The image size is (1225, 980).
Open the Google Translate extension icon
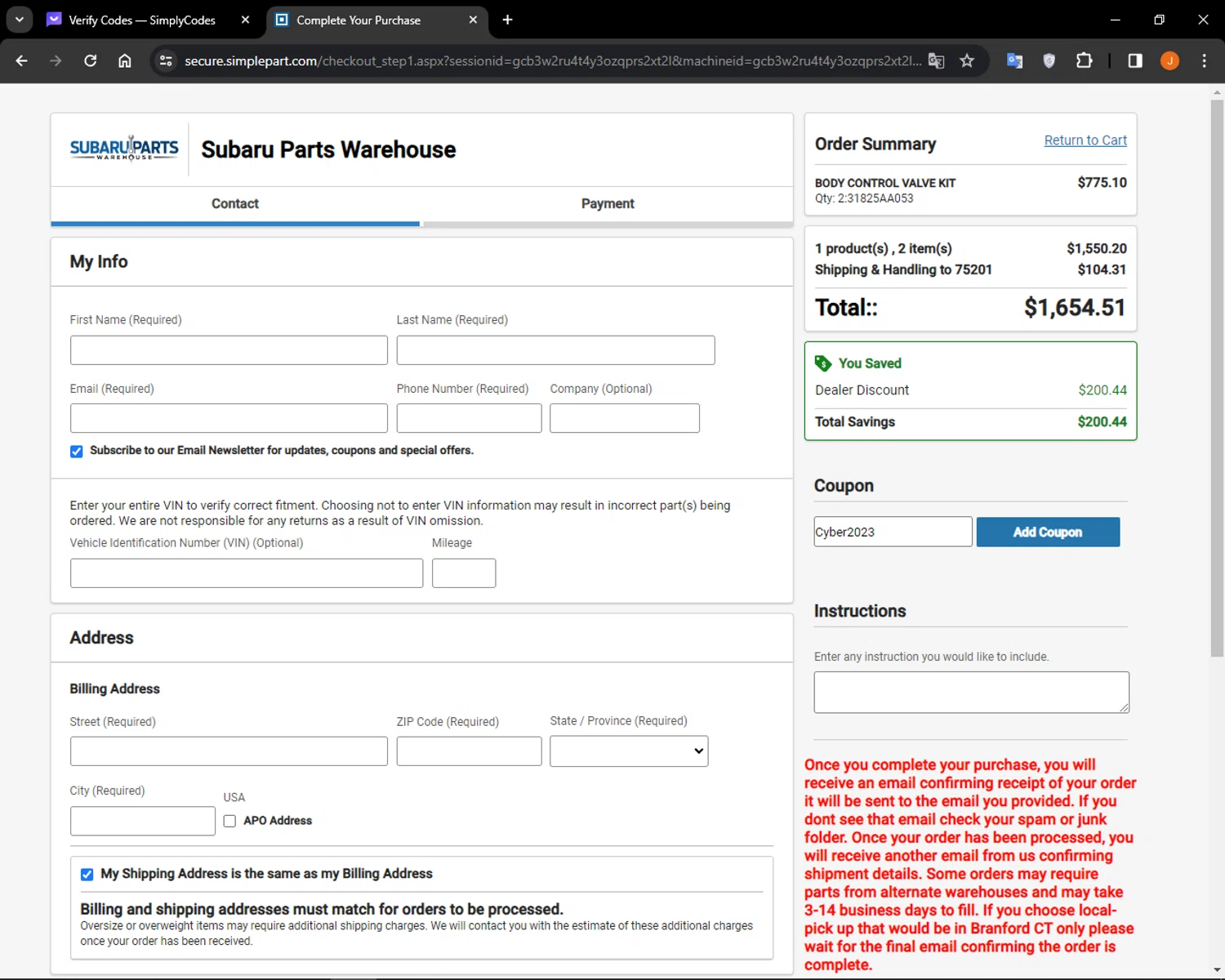tap(1014, 60)
